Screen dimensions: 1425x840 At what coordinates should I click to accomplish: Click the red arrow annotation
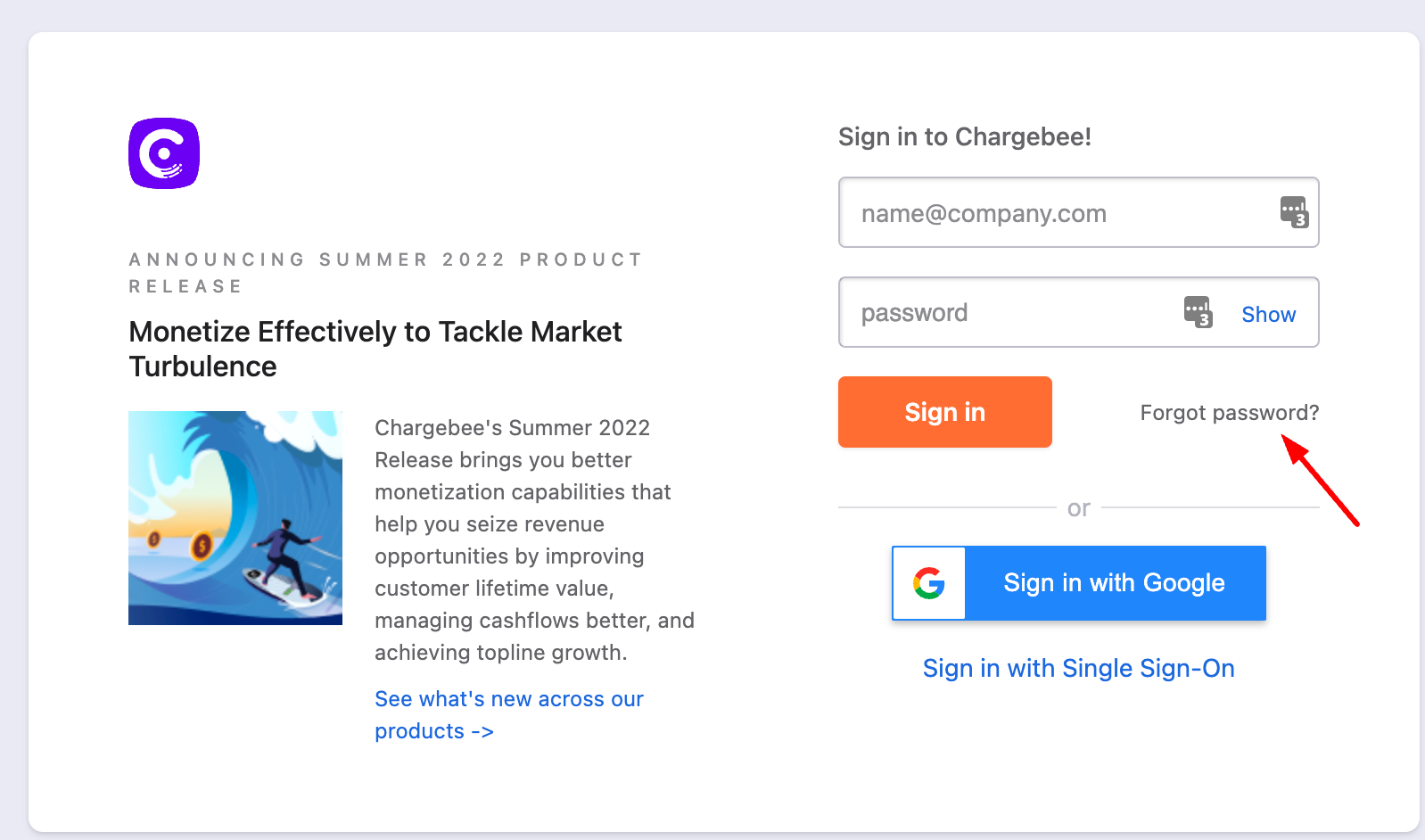1321,480
